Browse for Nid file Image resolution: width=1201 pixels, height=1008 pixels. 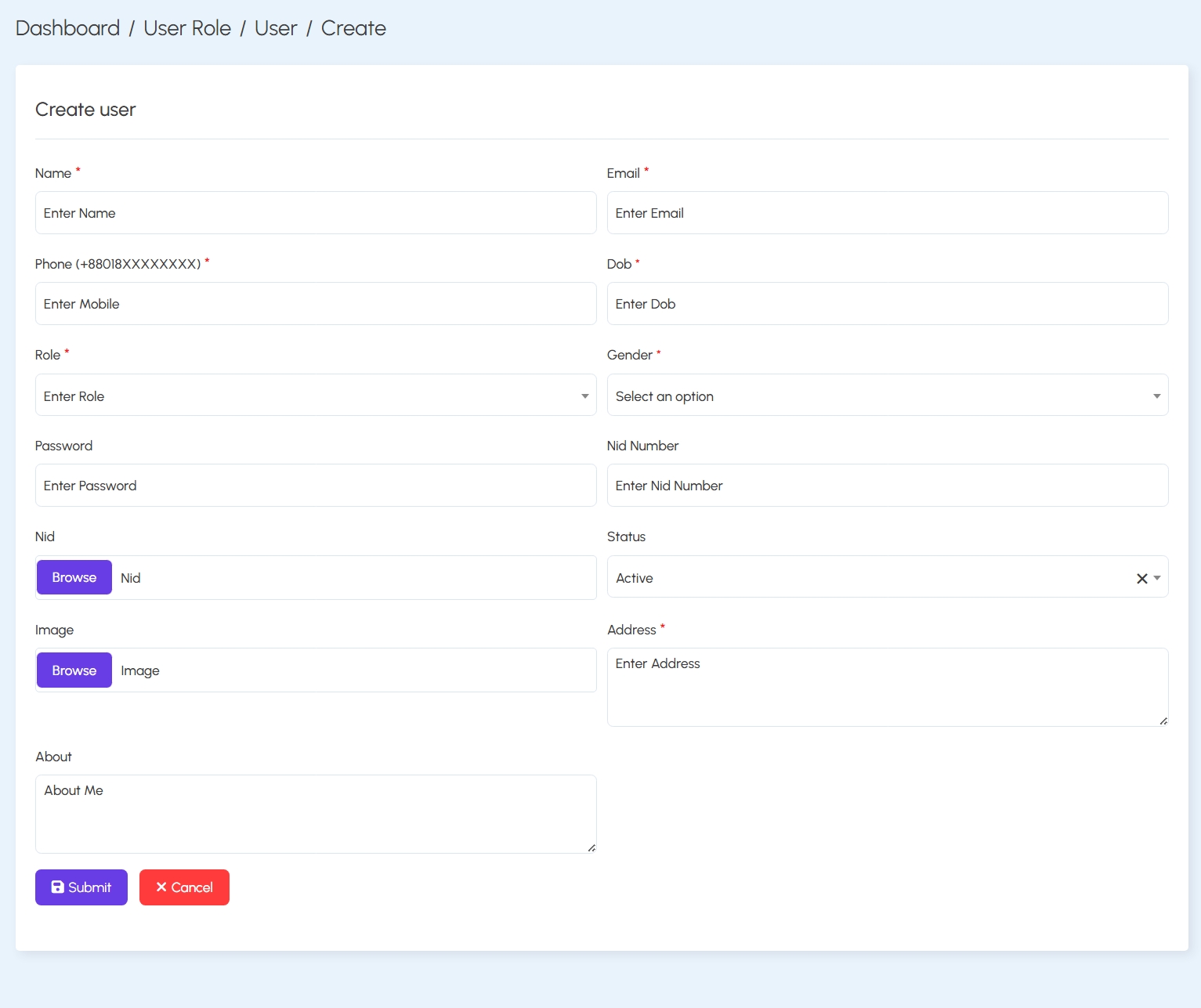[x=74, y=577]
